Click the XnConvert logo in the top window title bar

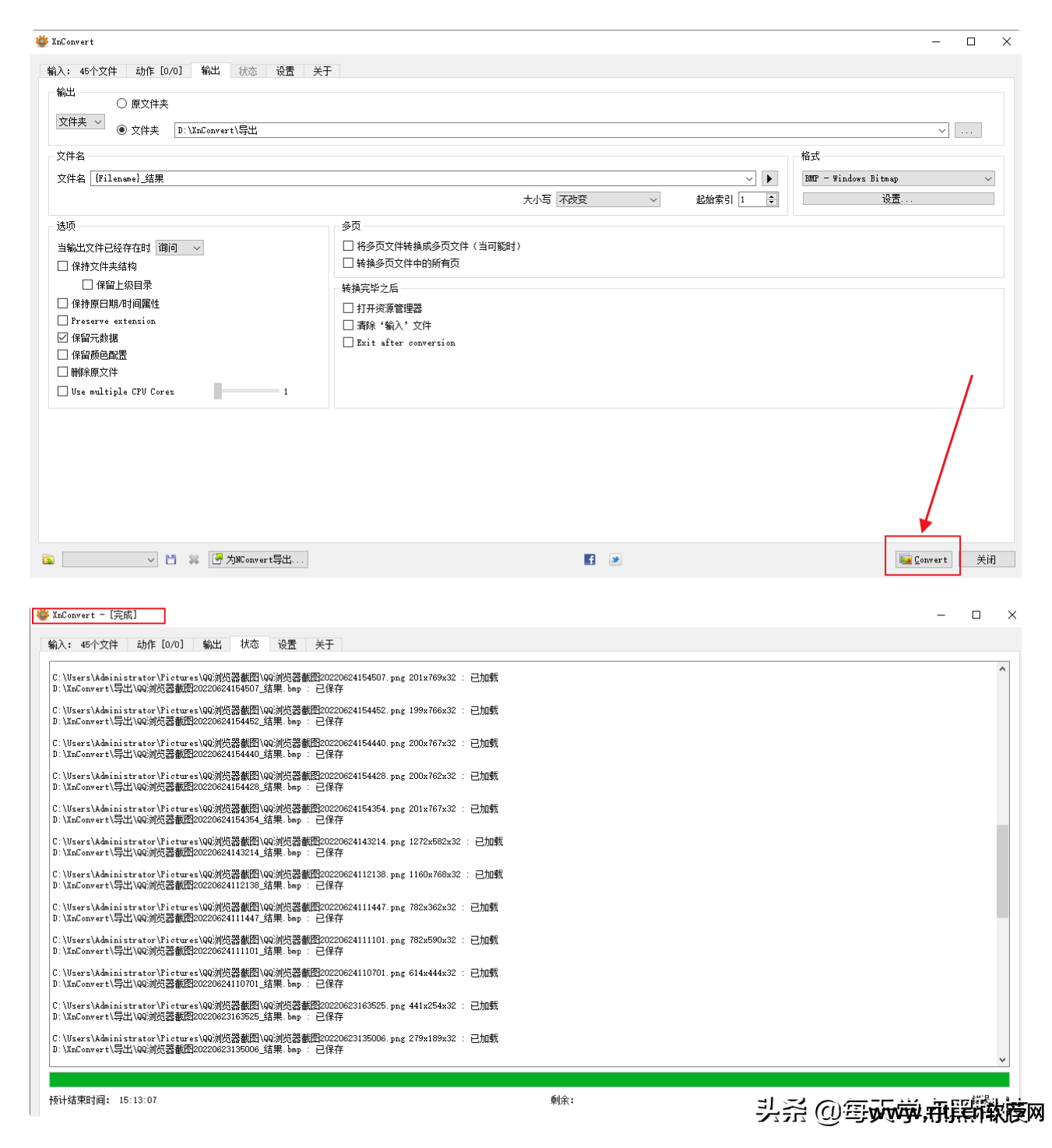(x=42, y=41)
